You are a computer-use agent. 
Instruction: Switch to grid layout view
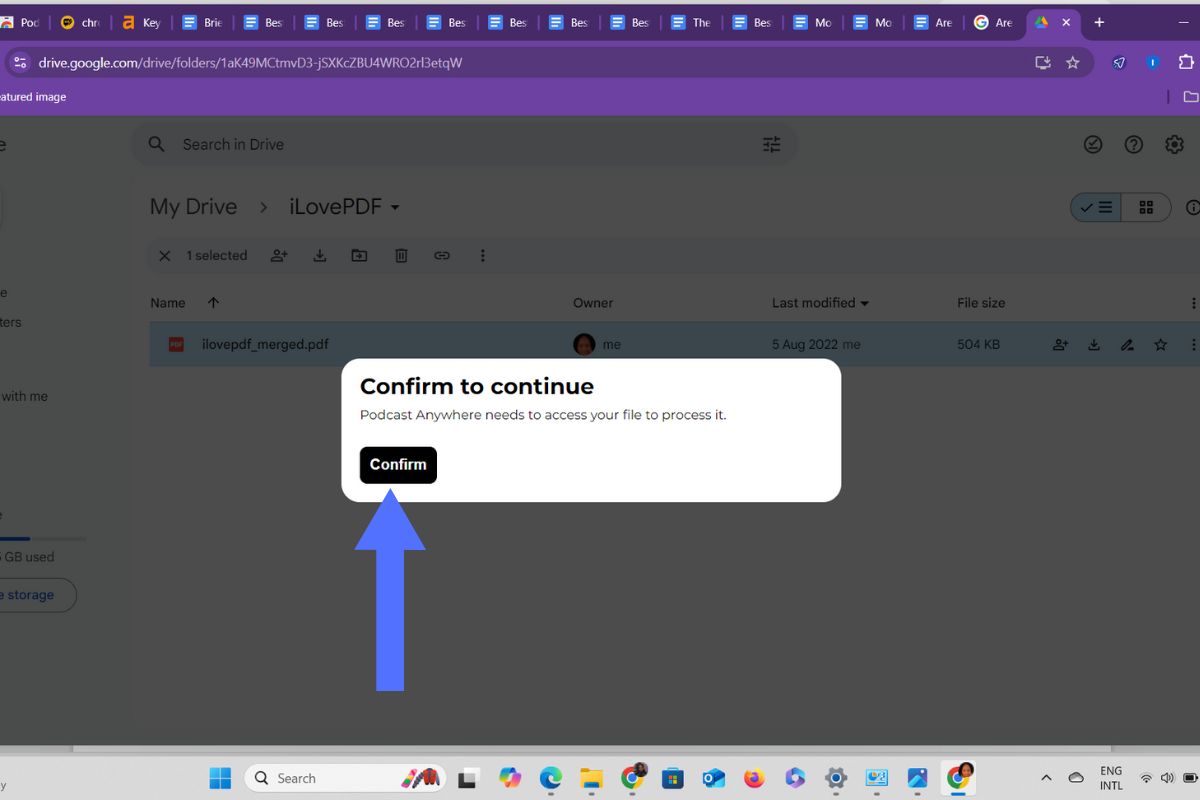click(x=1146, y=208)
